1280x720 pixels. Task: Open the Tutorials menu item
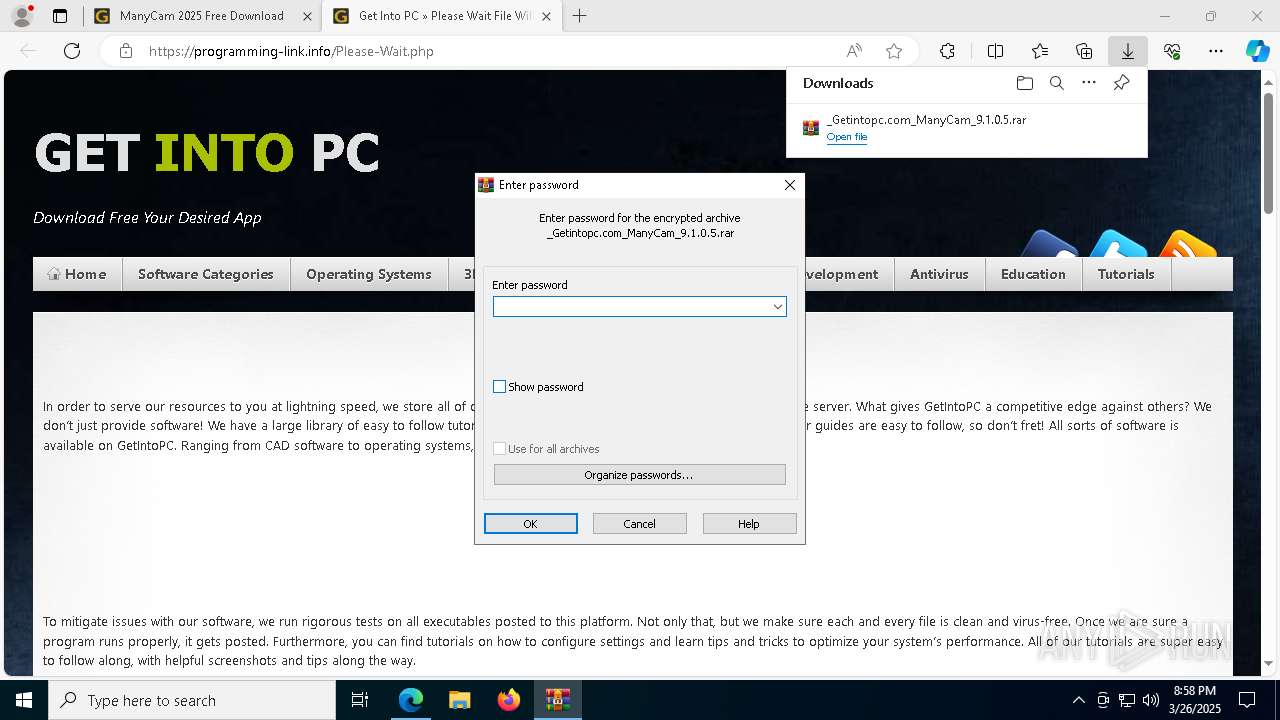click(1126, 274)
